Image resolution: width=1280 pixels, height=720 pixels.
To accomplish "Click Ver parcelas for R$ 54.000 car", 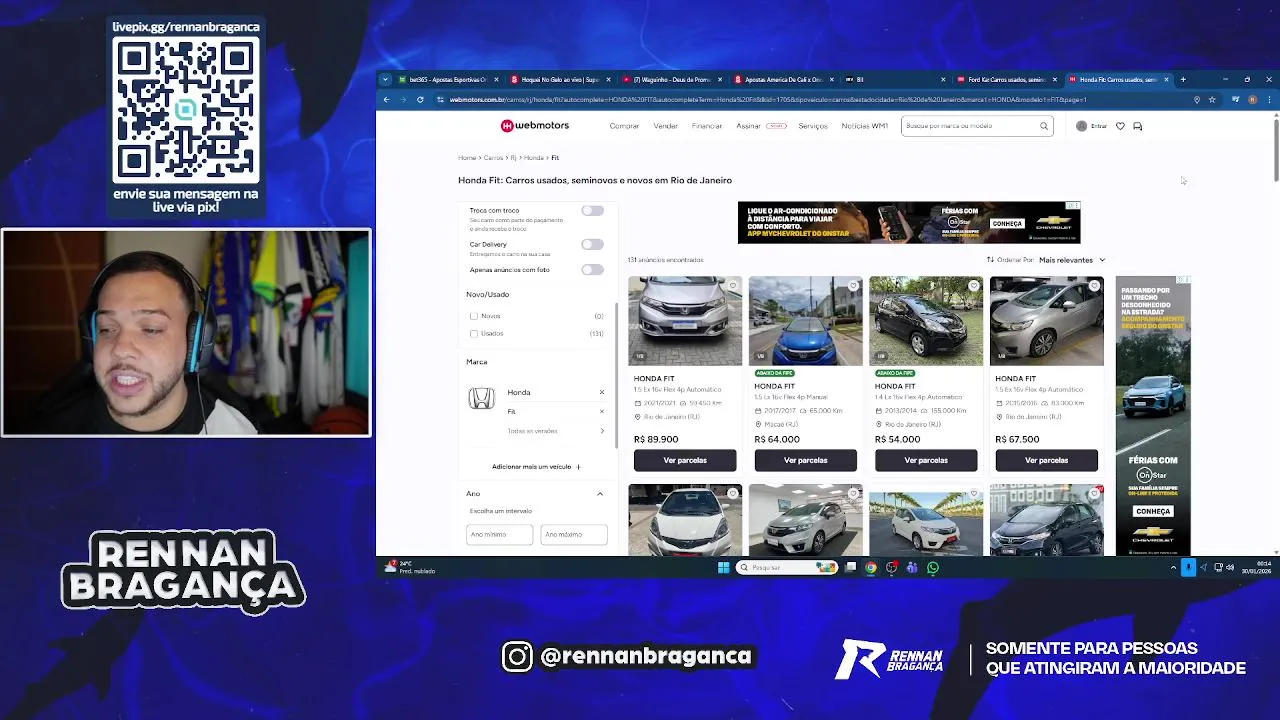I will pos(926,460).
